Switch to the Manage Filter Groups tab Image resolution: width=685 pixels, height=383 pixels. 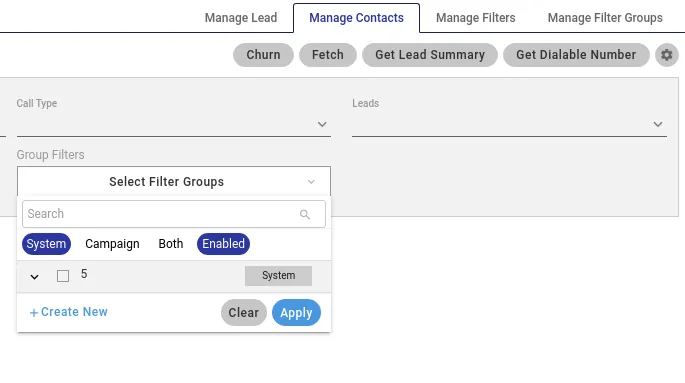click(605, 18)
